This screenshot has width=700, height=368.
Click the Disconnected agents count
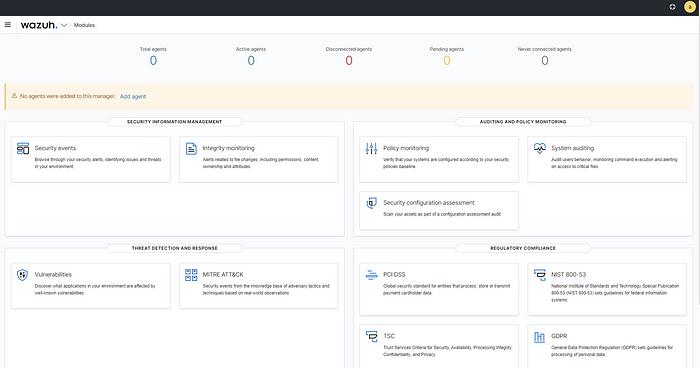click(x=349, y=61)
